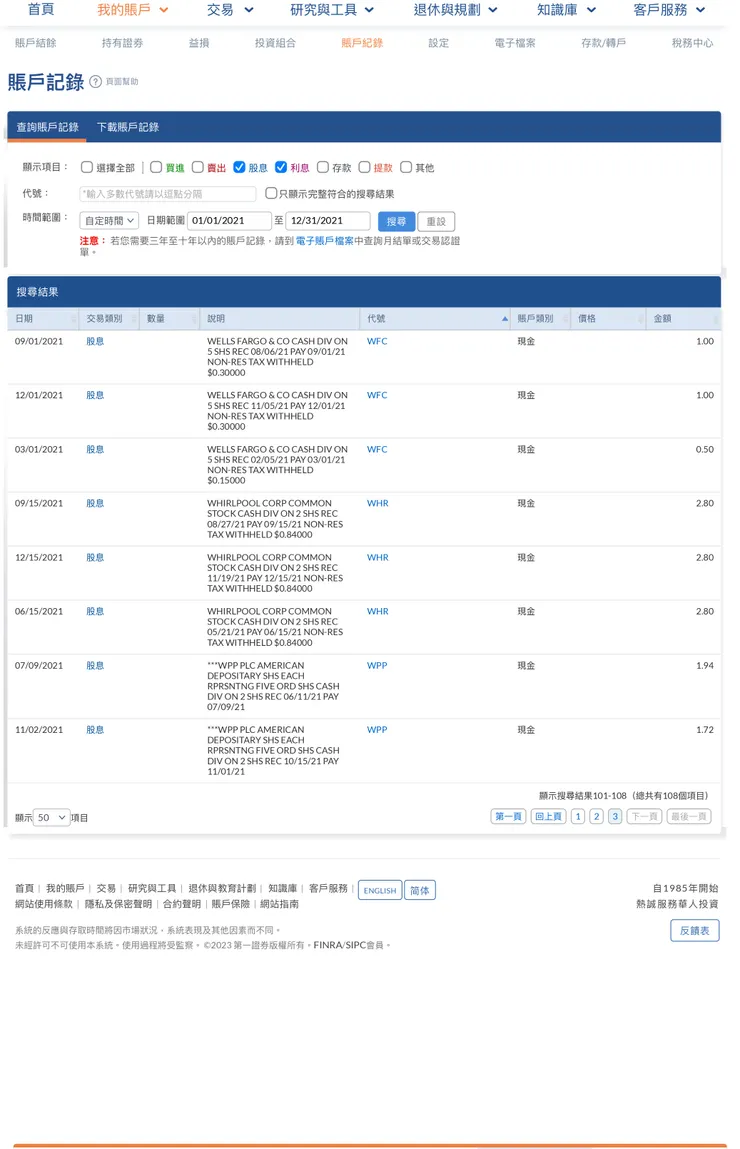Viewport: 740px width, 1149px height.
Task: Sort results by 金額 column header
Action: (x=683, y=319)
